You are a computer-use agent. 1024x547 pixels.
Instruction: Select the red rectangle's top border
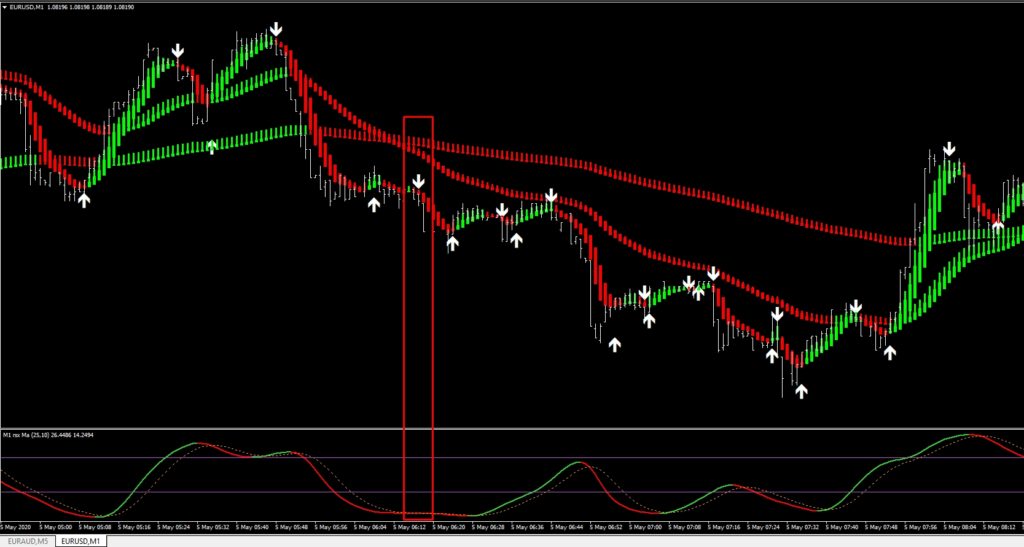click(x=418, y=117)
